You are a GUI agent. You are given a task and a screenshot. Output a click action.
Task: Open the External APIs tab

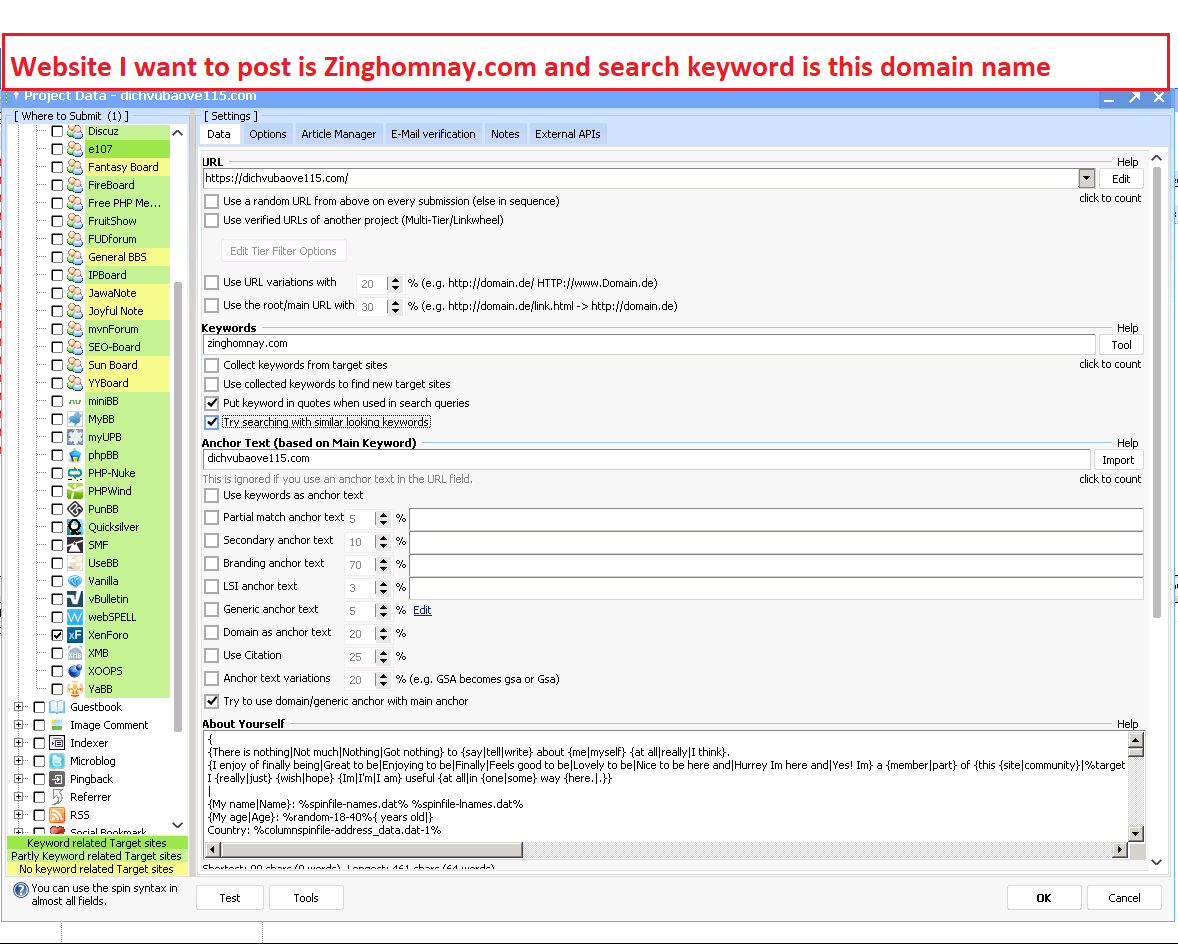click(x=567, y=134)
